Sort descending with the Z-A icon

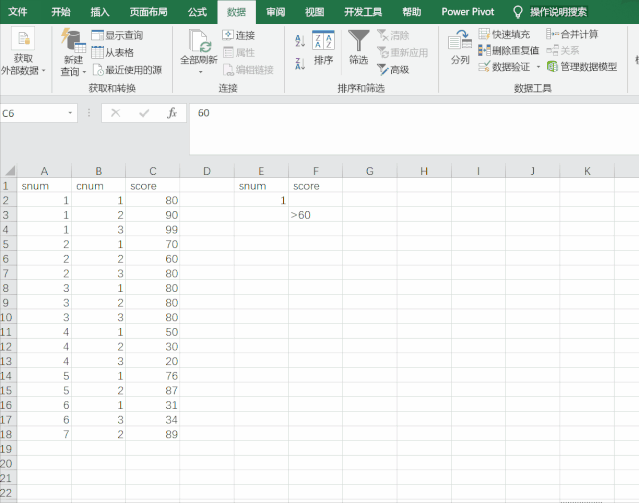pos(300,64)
